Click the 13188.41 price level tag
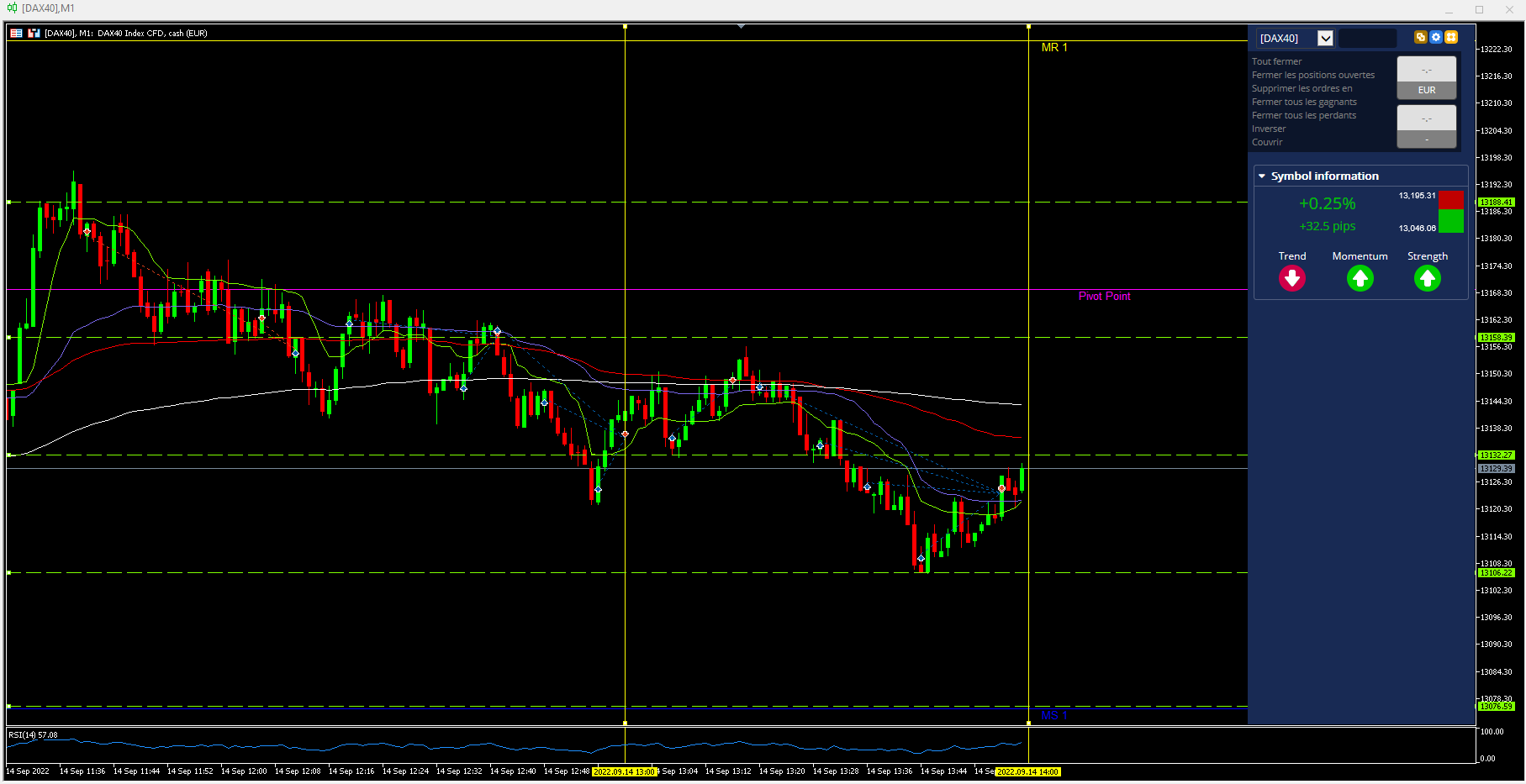The width and height of the screenshot is (1526, 784). pos(1496,203)
